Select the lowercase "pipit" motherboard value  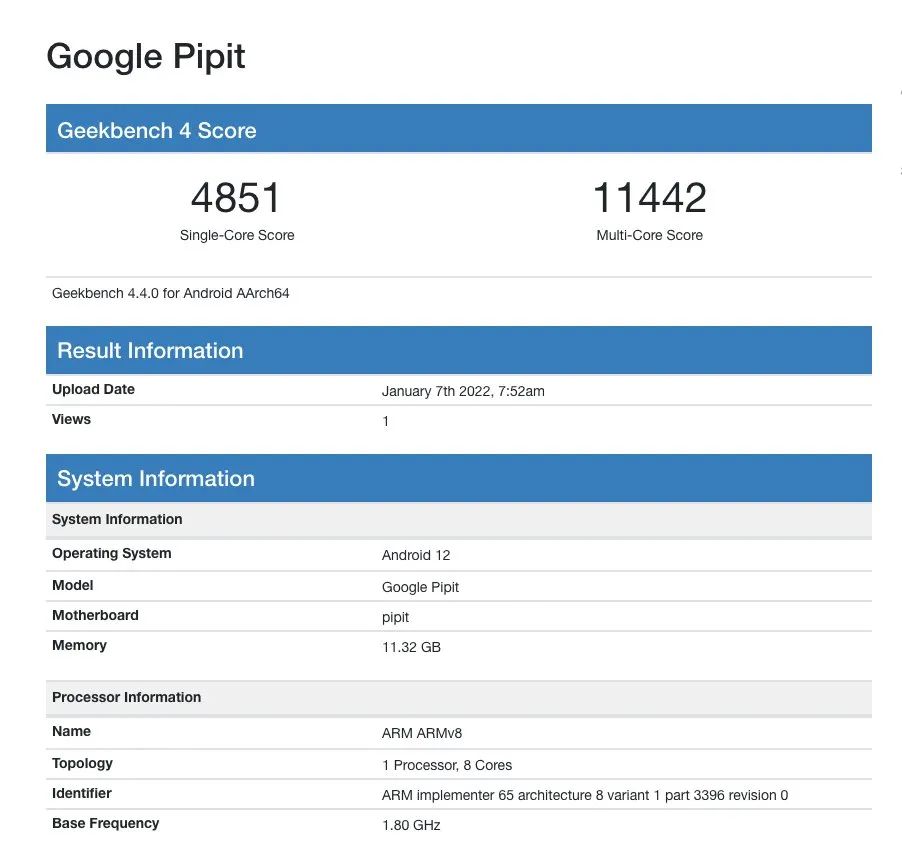tap(395, 617)
